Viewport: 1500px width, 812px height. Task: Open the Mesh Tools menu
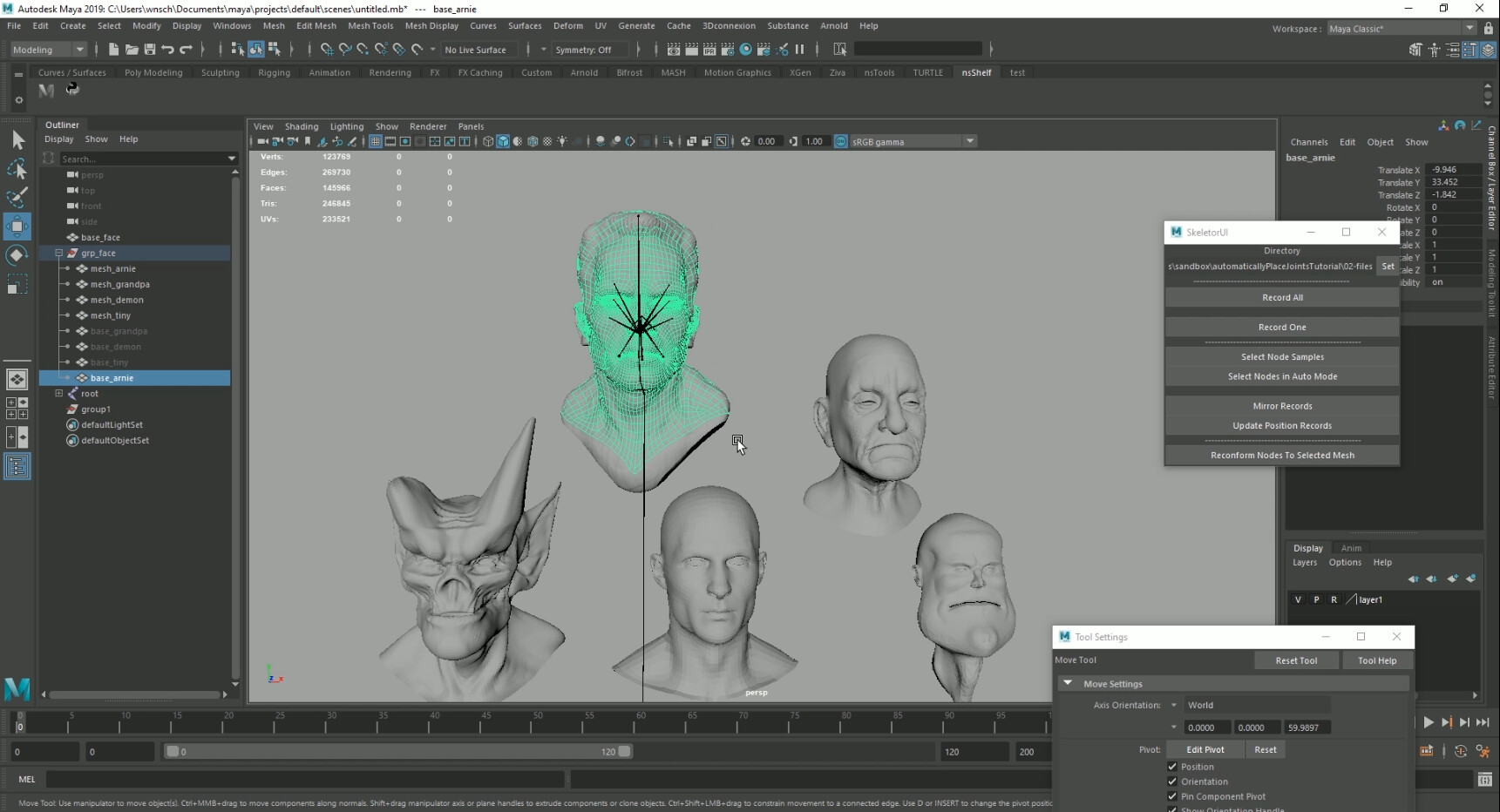click(370, 25)
